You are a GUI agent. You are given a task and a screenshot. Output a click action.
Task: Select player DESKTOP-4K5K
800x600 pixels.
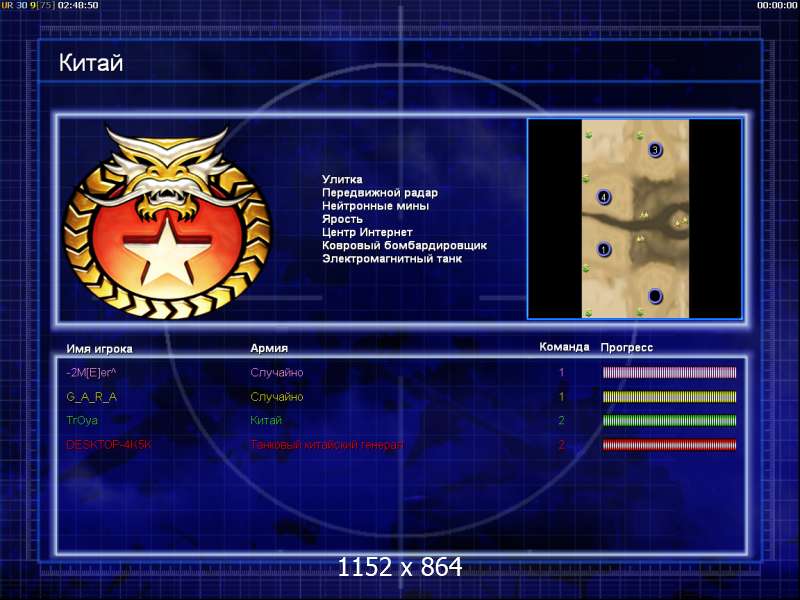109,445
